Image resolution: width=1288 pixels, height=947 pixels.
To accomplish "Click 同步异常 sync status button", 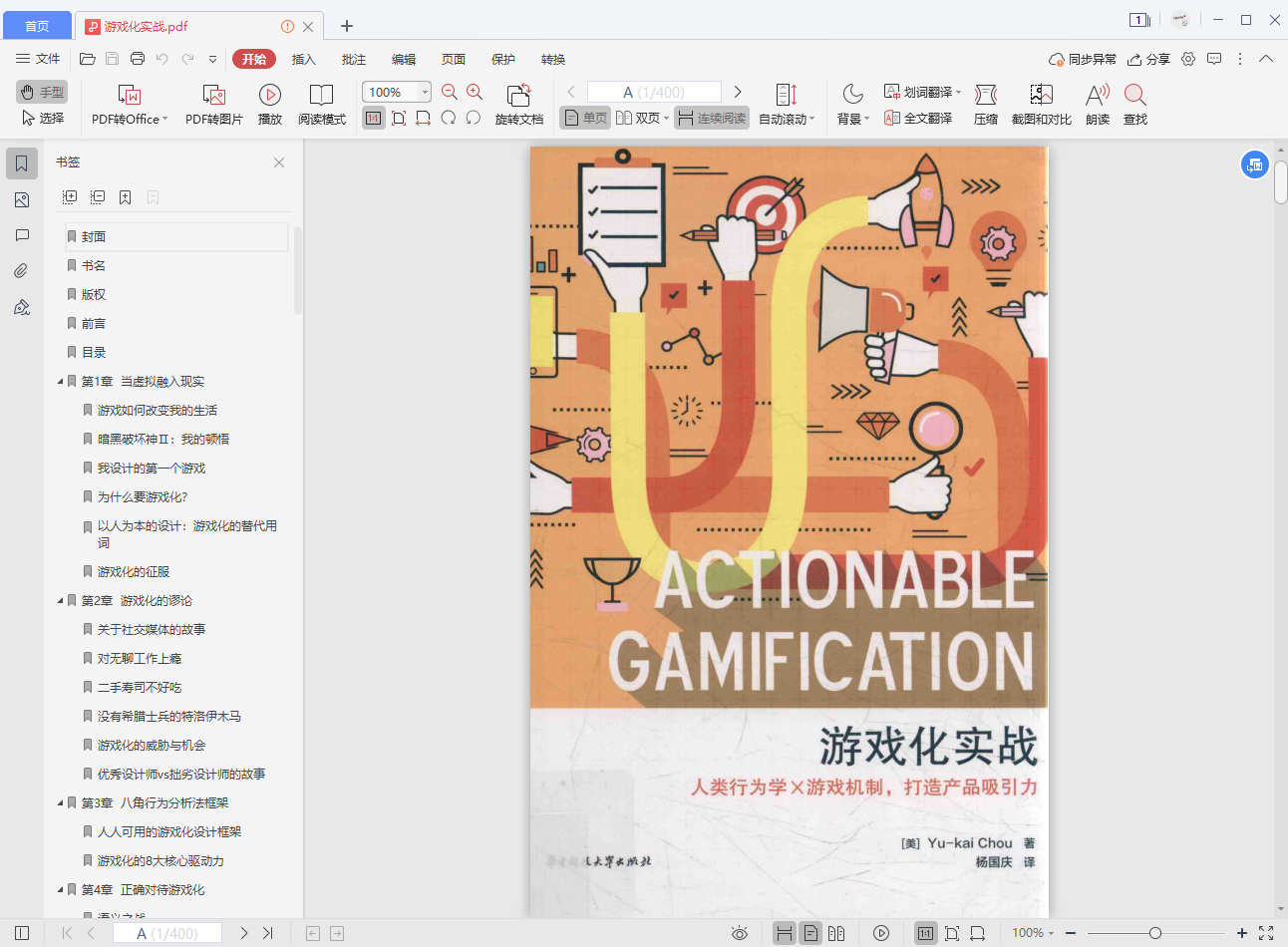I will pyautogui.click(x=1083, y=59).
